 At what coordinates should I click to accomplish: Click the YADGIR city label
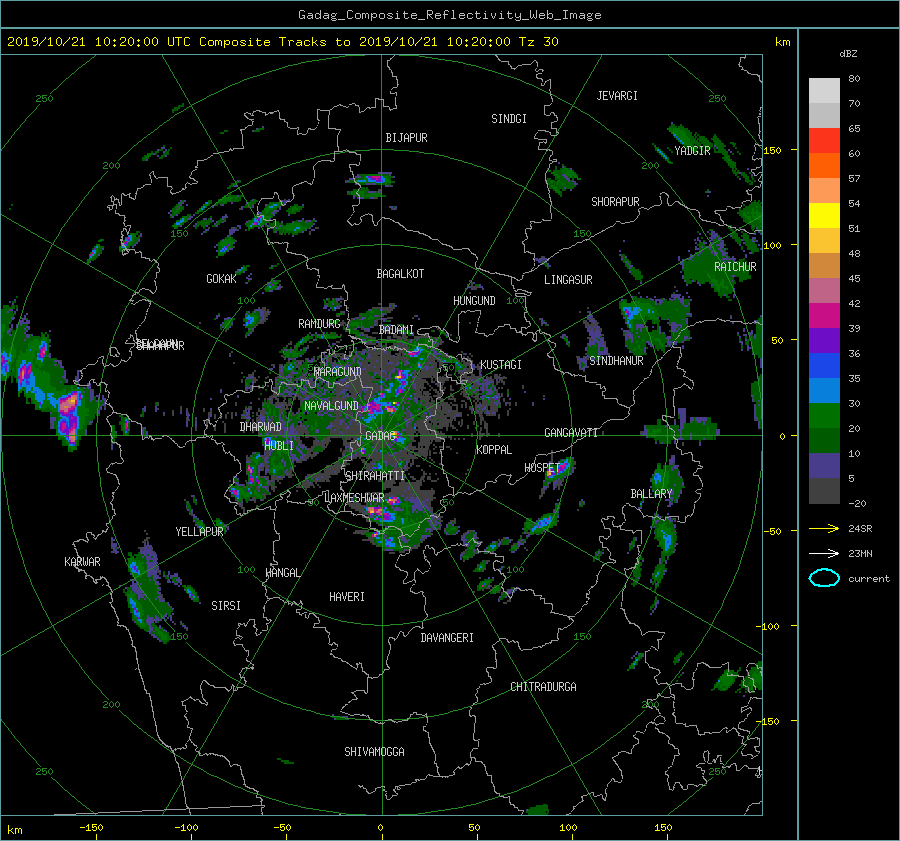[692, 151]
